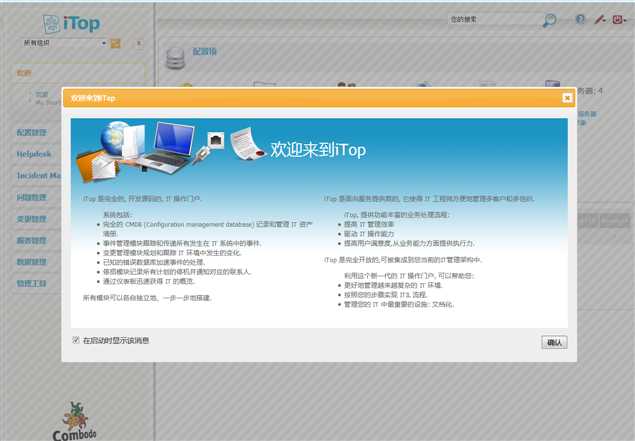Open the 所有组织 organization dropdown
The width and height of the screenshot is (635, 441).
pos(64,43)
